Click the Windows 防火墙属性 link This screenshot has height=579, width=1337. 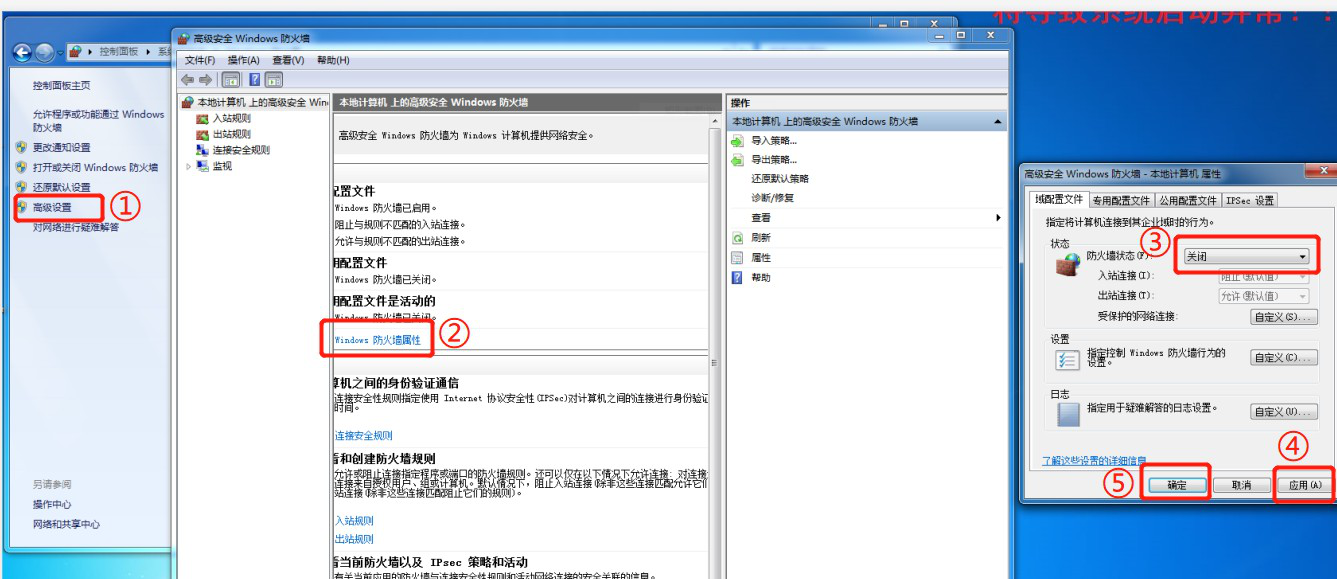[377, 341]
